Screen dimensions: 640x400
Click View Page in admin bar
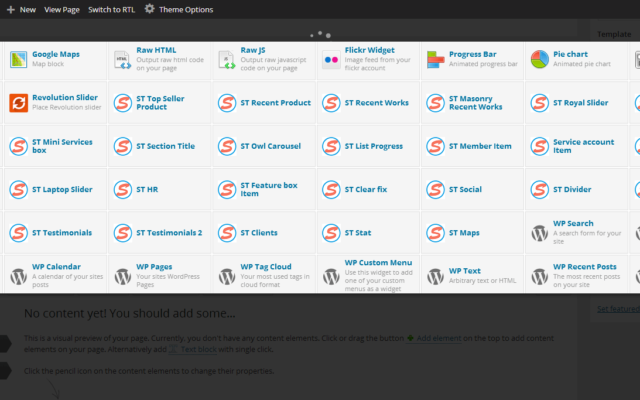tap(62, 9)
